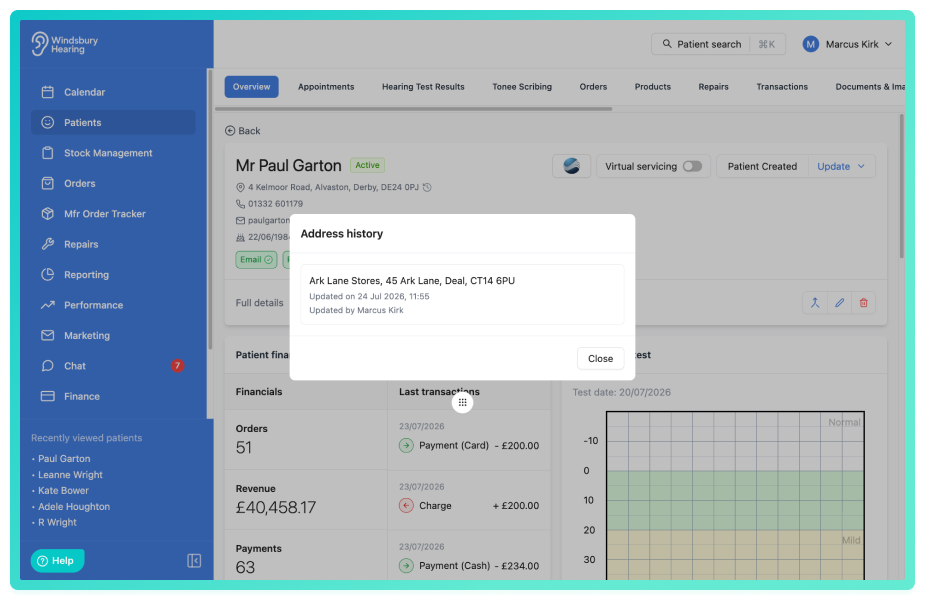Click the Charge red arrow icon

406,506
